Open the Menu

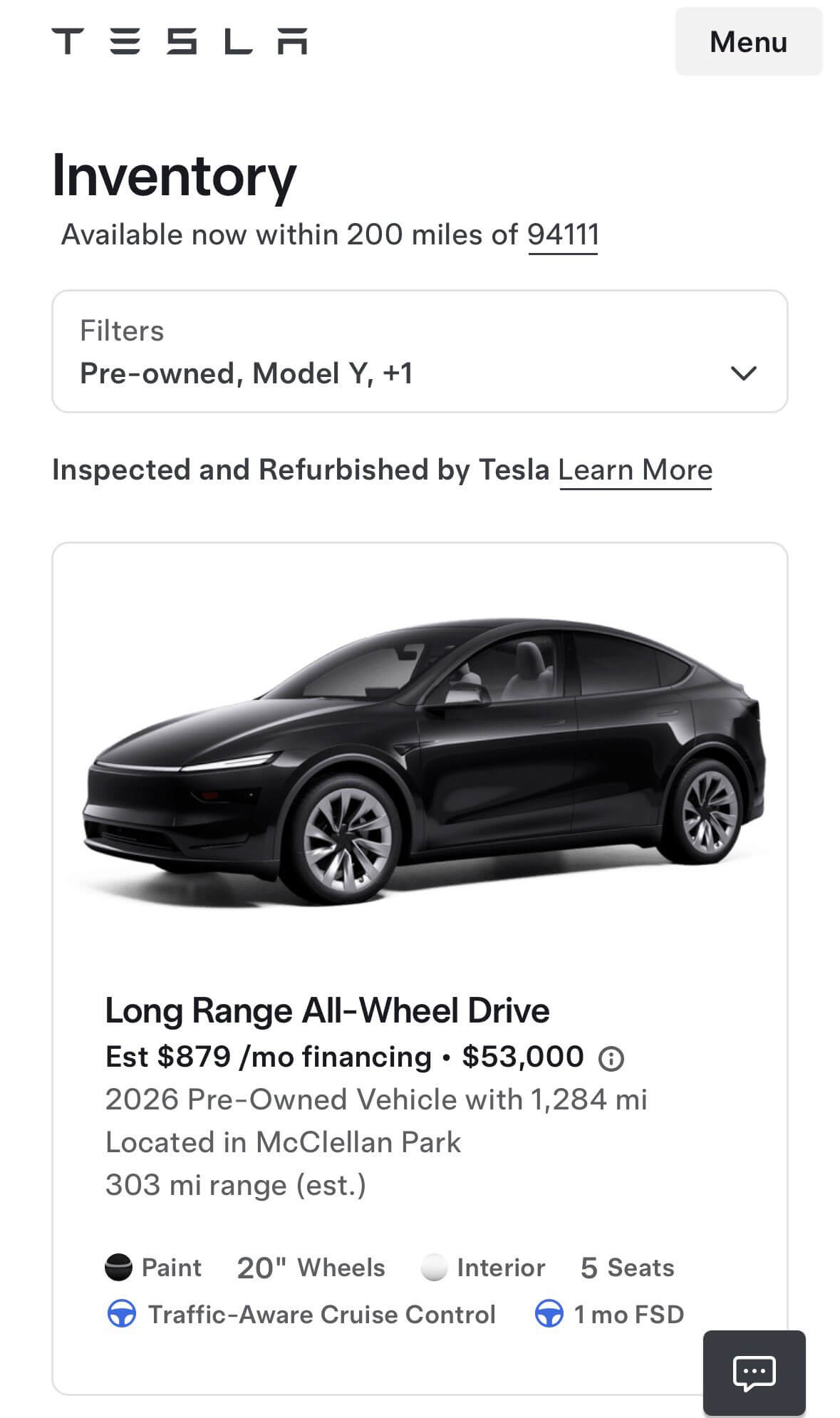pyautogui.click(x=746, y=43)
